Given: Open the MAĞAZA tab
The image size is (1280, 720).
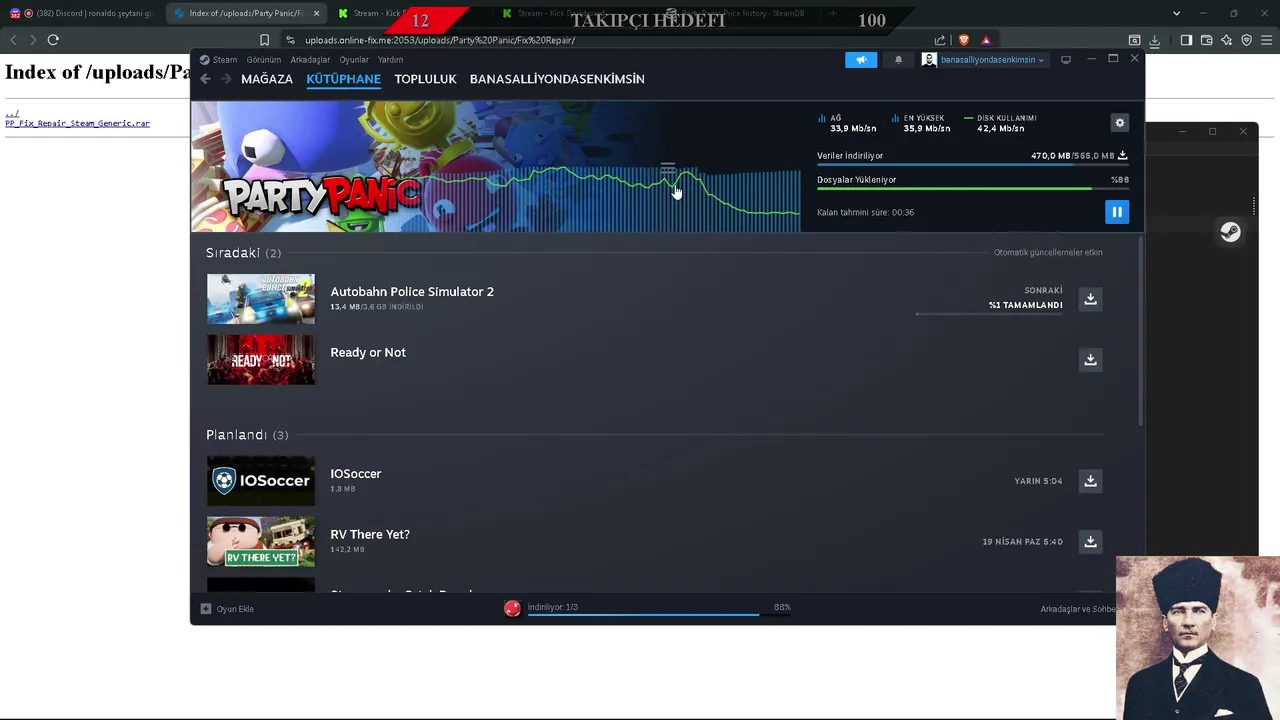Looking at the screenshot, I should 267,79.
